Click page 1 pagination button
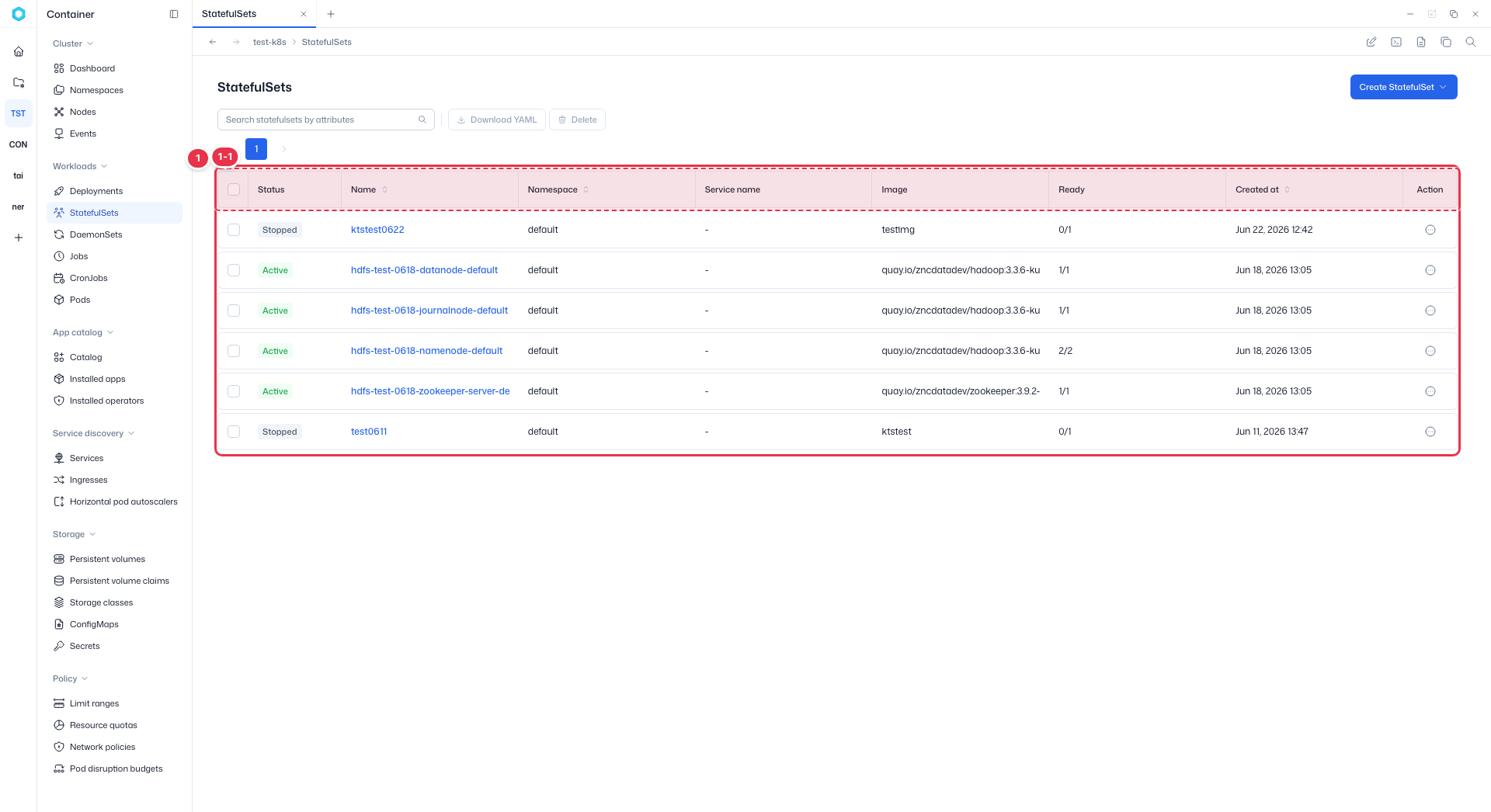Screen dimensions: 1491x812 [256, 149]
